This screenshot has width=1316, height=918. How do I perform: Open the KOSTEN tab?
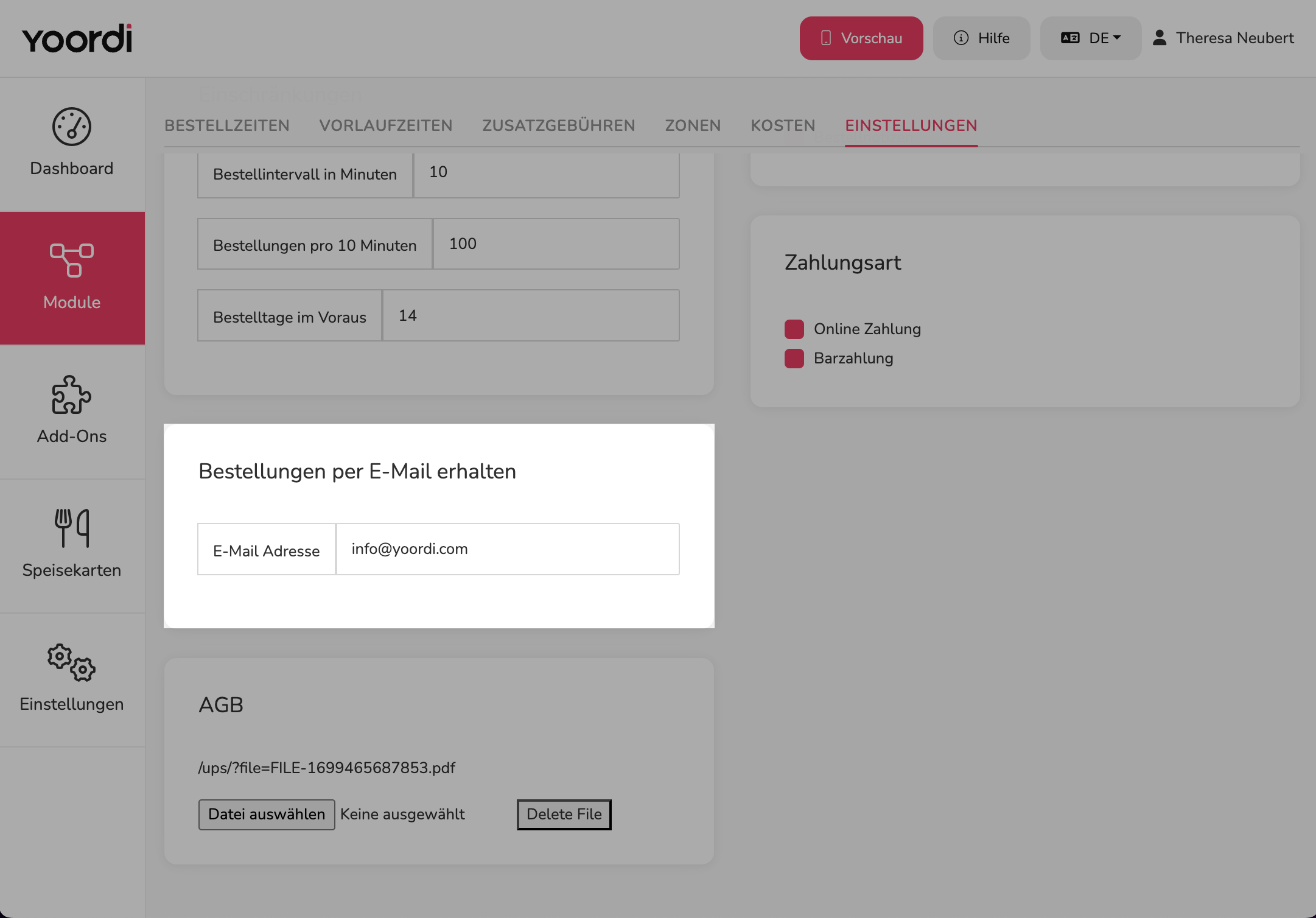[x=783, y=125]
